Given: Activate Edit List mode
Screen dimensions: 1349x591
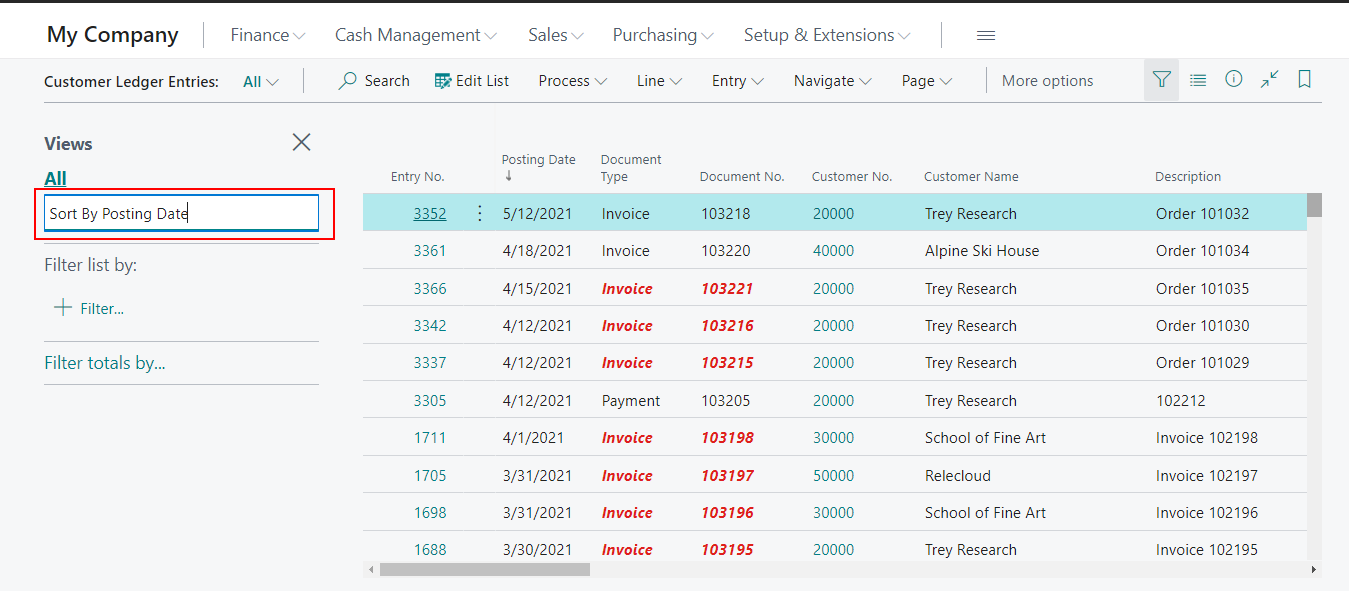Looking at the screenshot, I should pyautogui.click(x=472, y=80).
